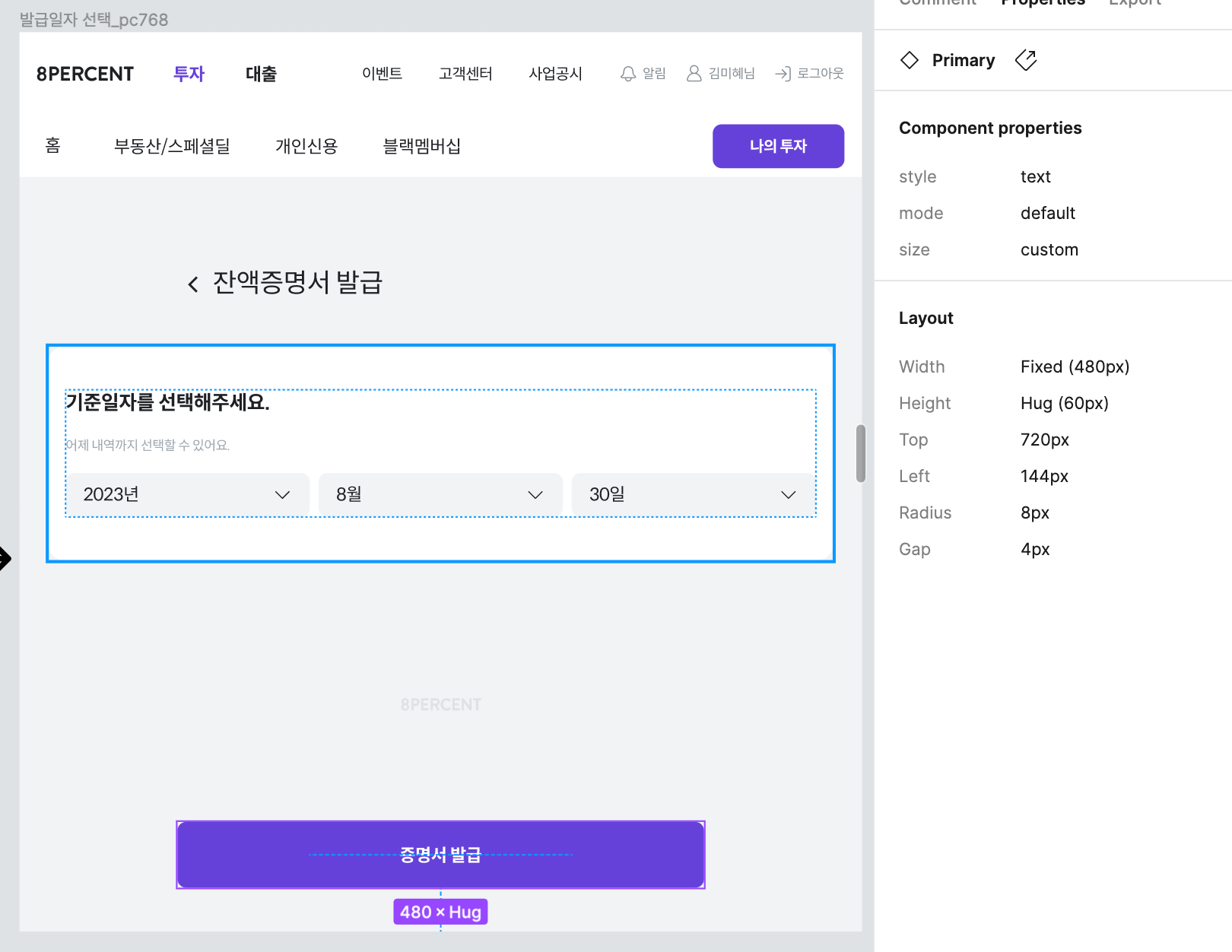This screenshot has width=1232, height=952.
Task: Click the style property value text
Action: [x=1035, y=176]
